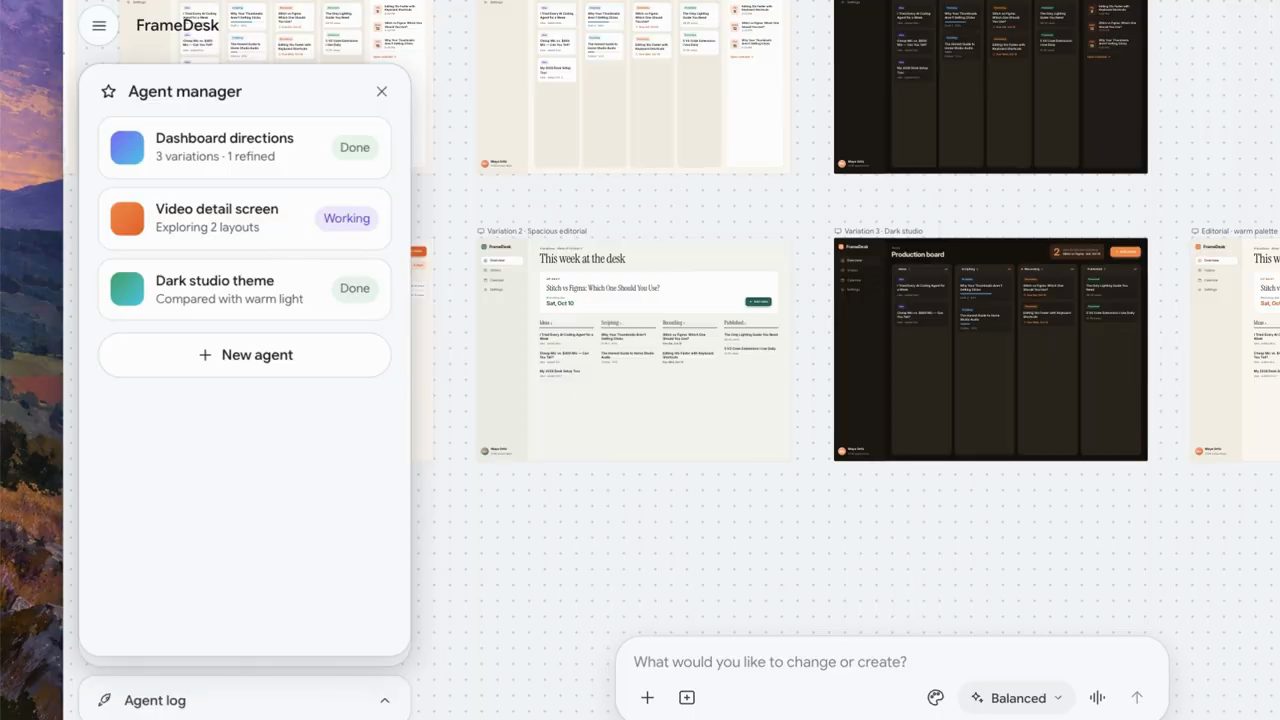Open the Dashboard directions agent
Viewport: 1280px width, 720px height.
click(x=245, y=147)
